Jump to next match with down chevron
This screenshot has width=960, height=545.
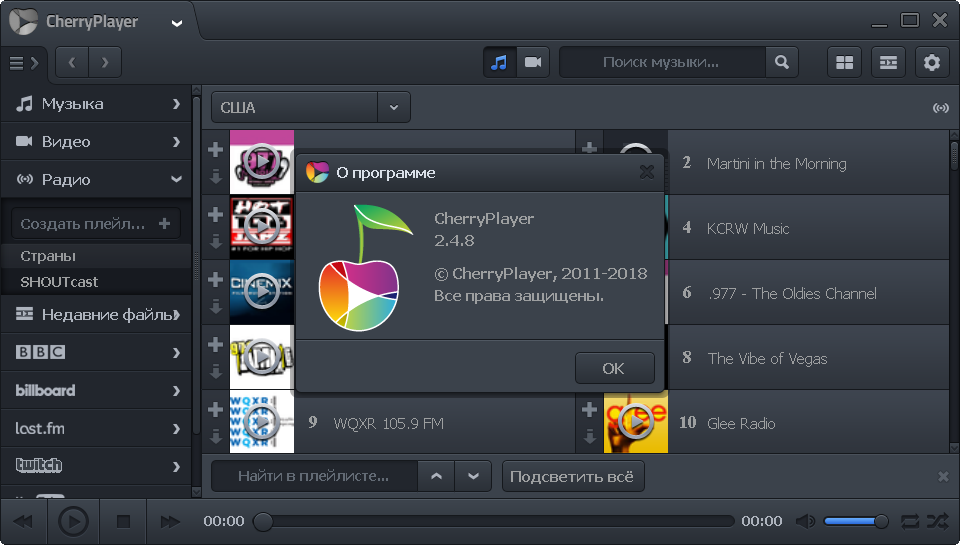473,476
